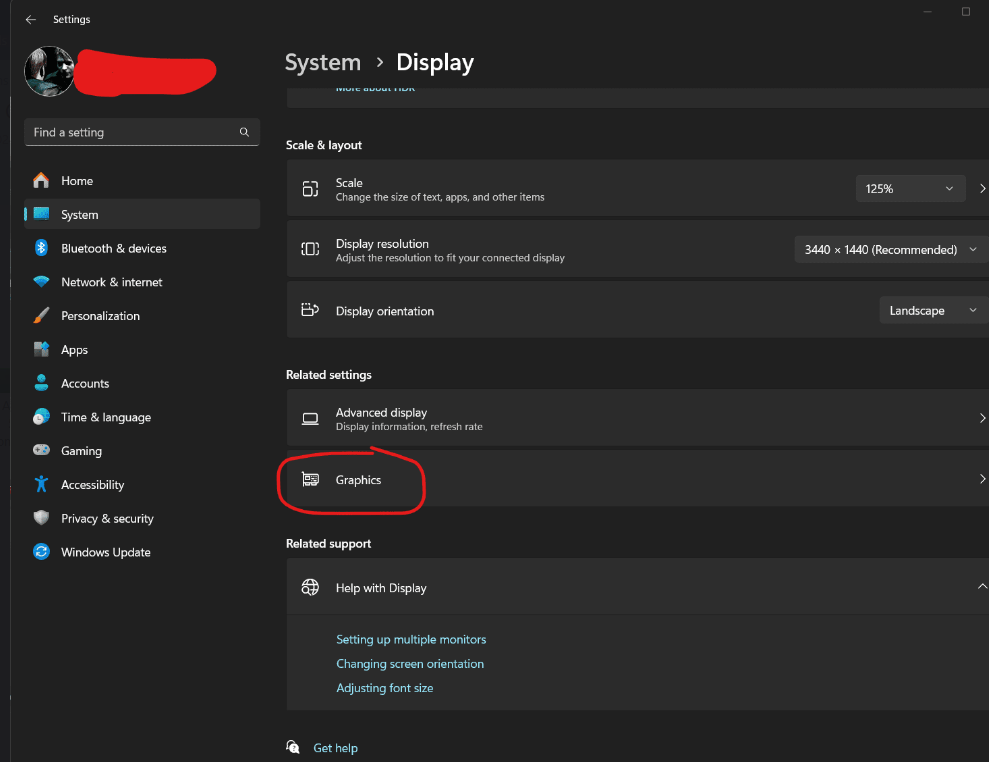Open the Display orientation Landscape dropdown
This screenshot has width=989, height=762.
tap(932, 311)
